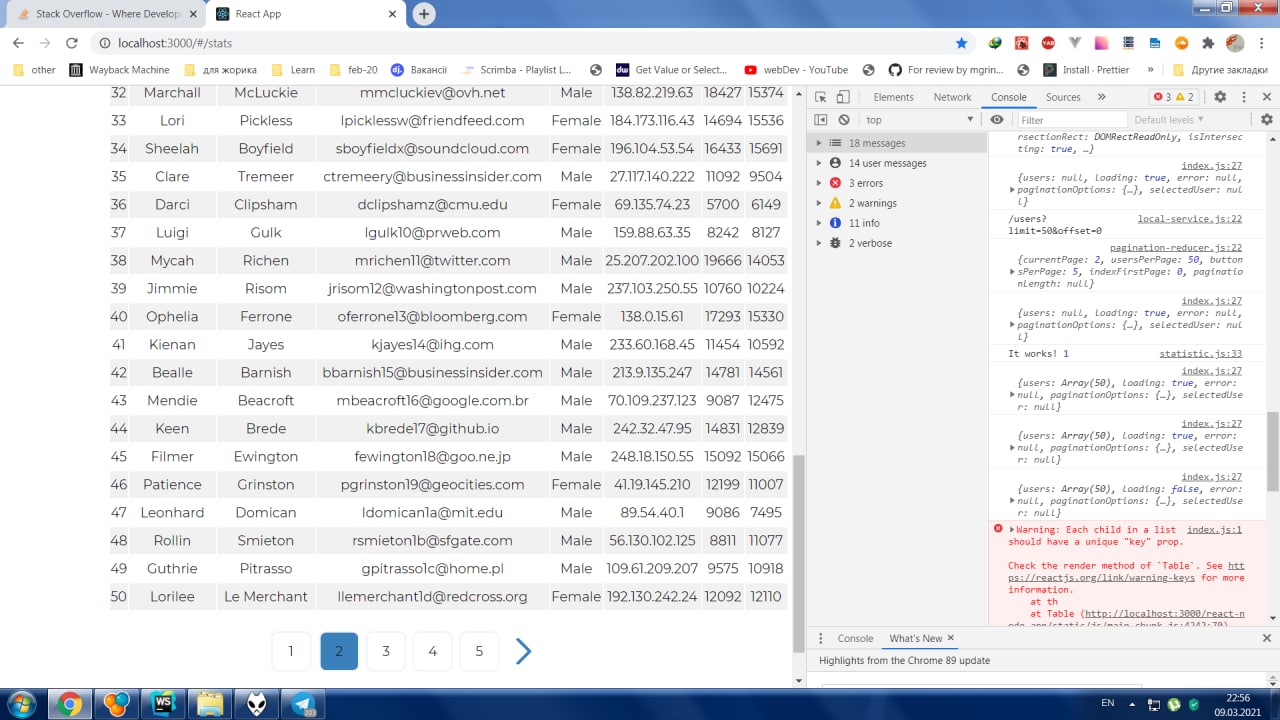This screenshot has height=720, width=1280.
Task: Show hidden bookmarks overflow chevron
Action: tap(1150, 70)
